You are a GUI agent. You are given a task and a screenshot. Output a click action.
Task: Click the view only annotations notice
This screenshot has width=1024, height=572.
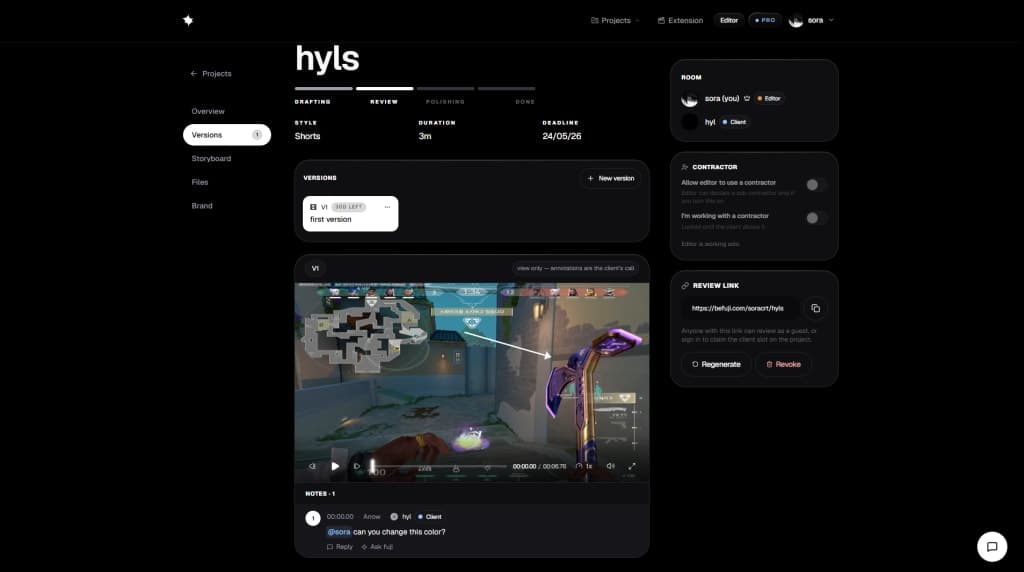(x=575, y=268)
